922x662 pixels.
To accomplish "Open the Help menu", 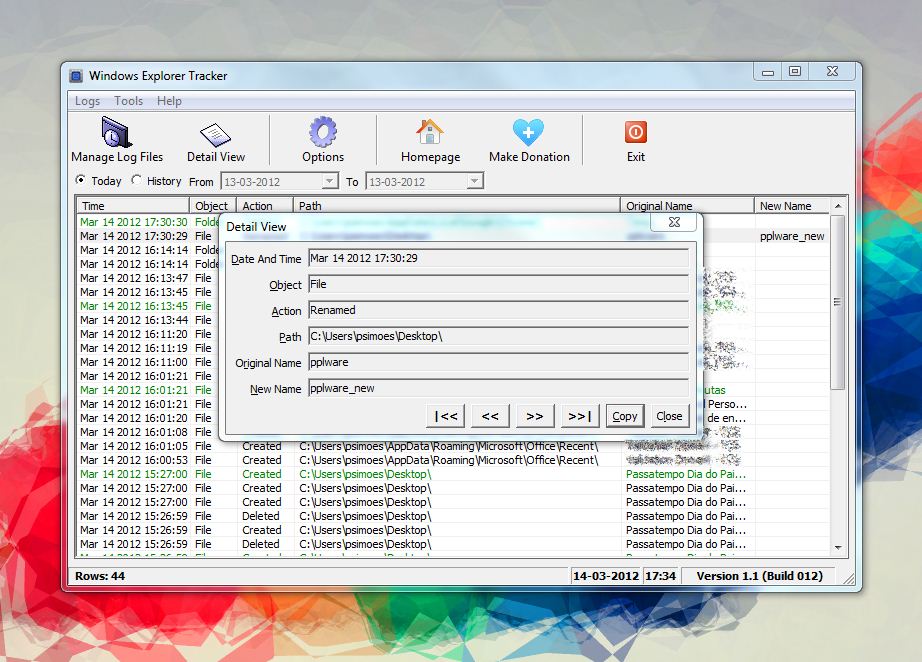I will [169, 101].
